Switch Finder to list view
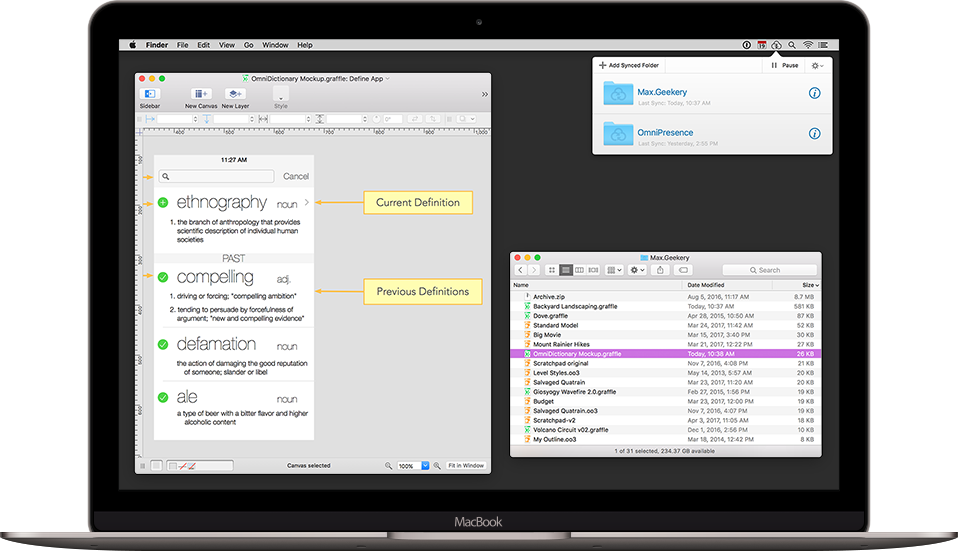 point(566,270)
